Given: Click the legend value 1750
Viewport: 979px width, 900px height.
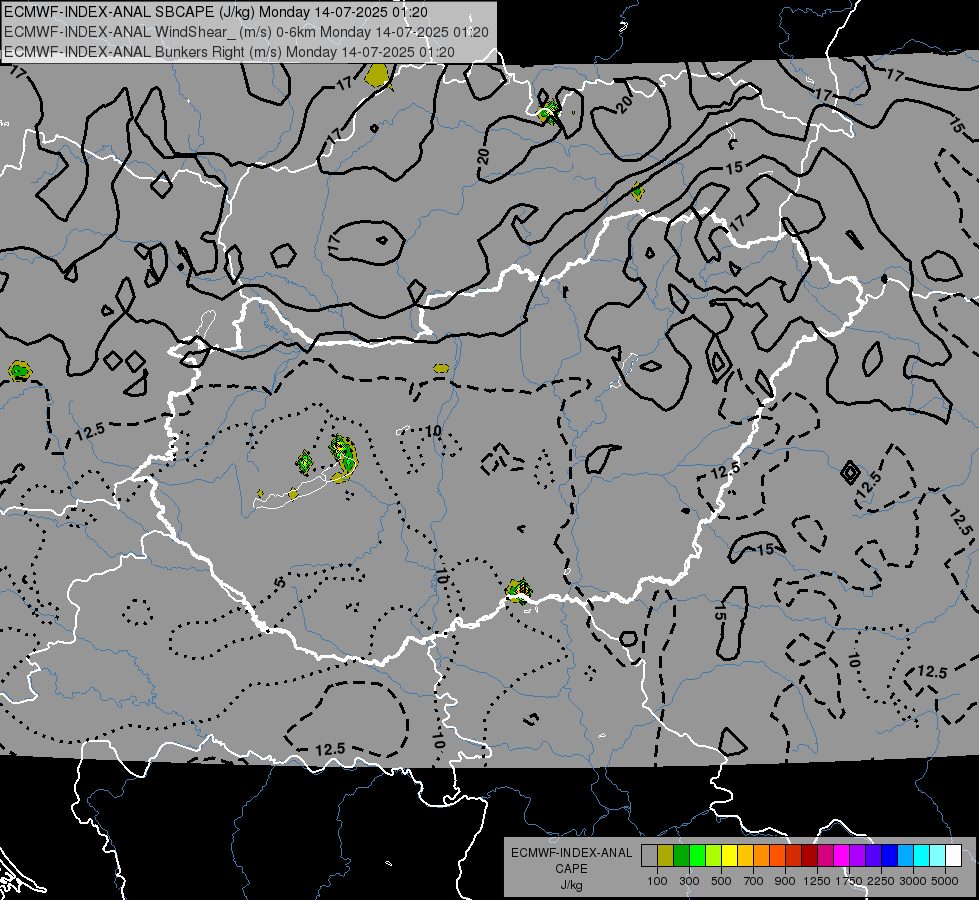Looking at the screenshot, I should [x=849, y=881].
